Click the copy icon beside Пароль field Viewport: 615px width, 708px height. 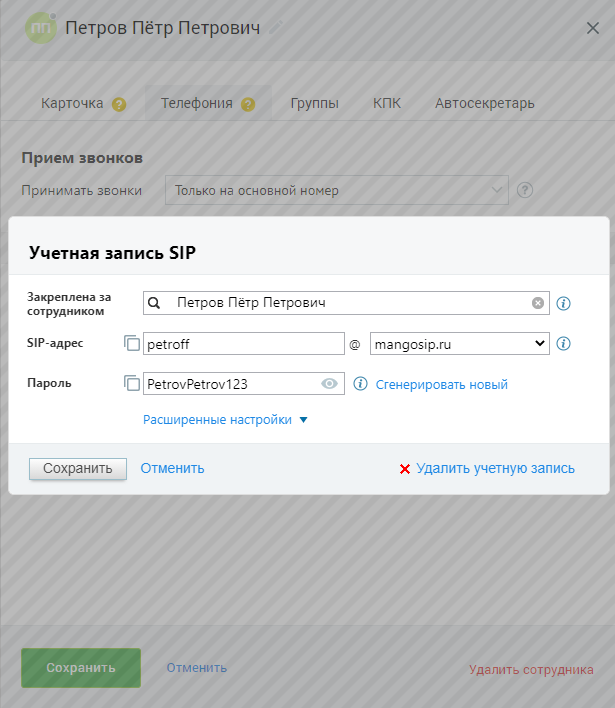[132, 384]
